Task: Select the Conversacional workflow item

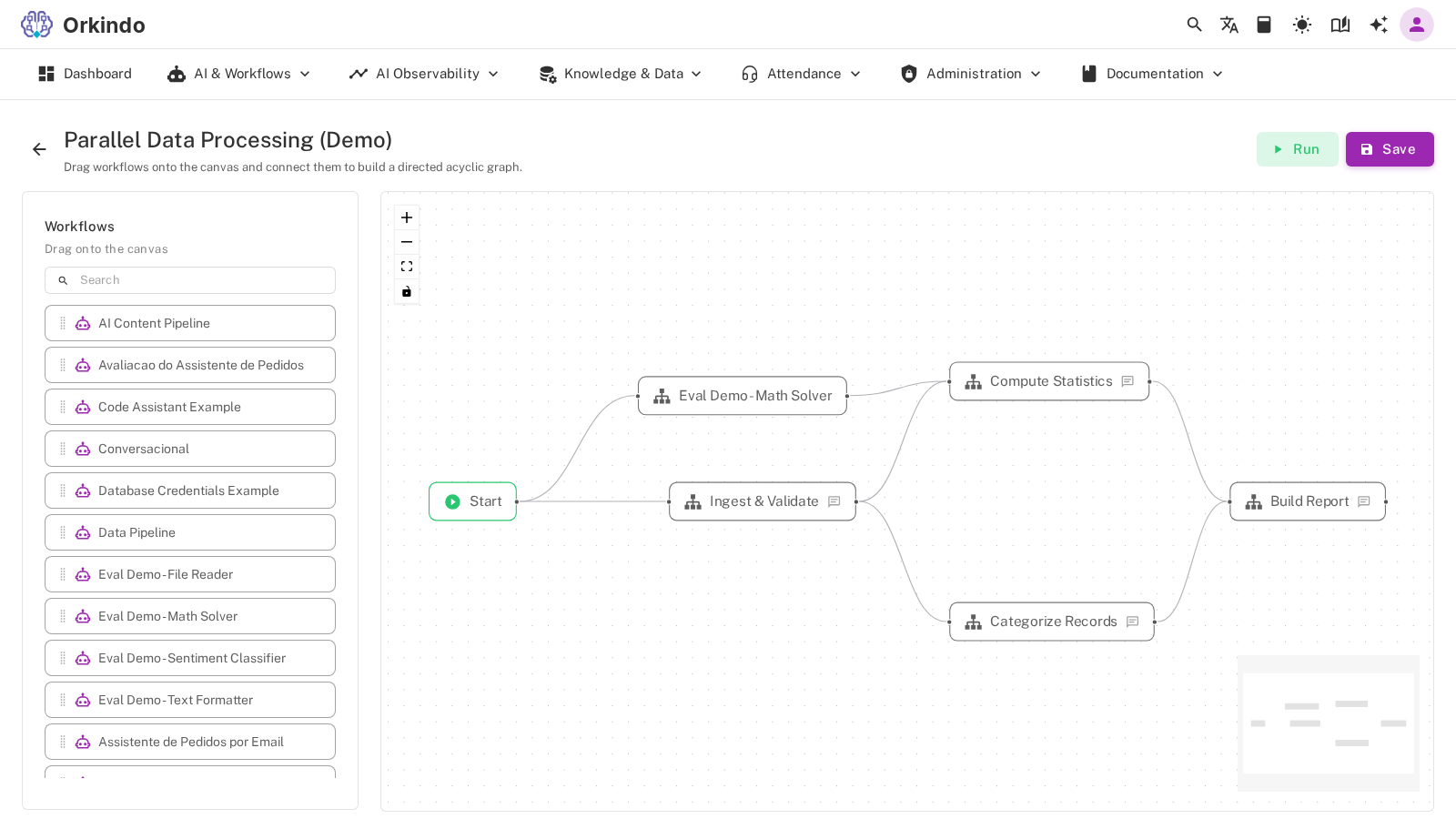Action: tap(190, 449)
